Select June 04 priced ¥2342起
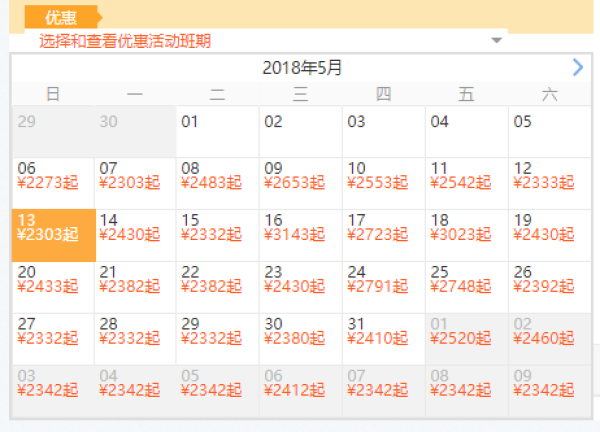600x432 pixels. [135, 391]
